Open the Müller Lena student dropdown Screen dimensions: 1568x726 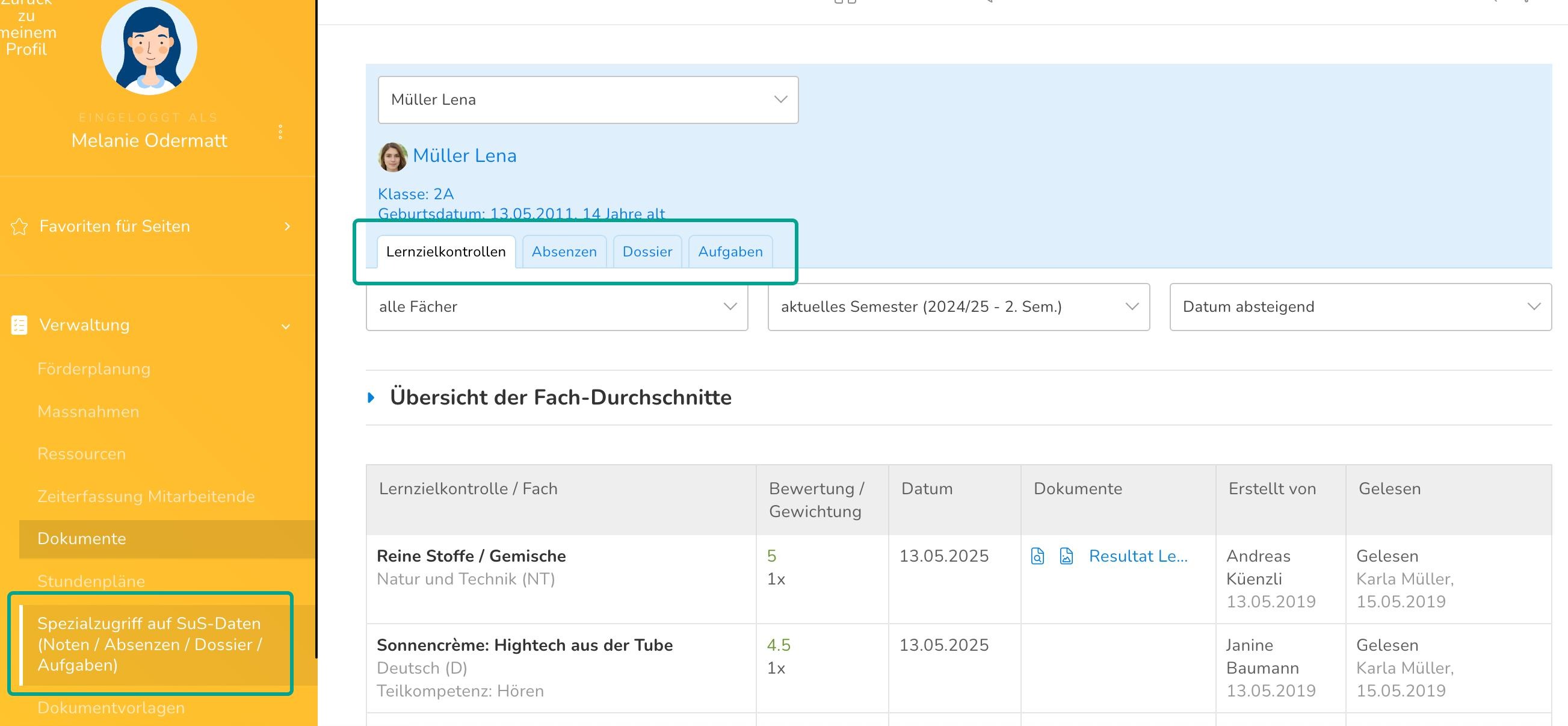(x=587, y=100)
